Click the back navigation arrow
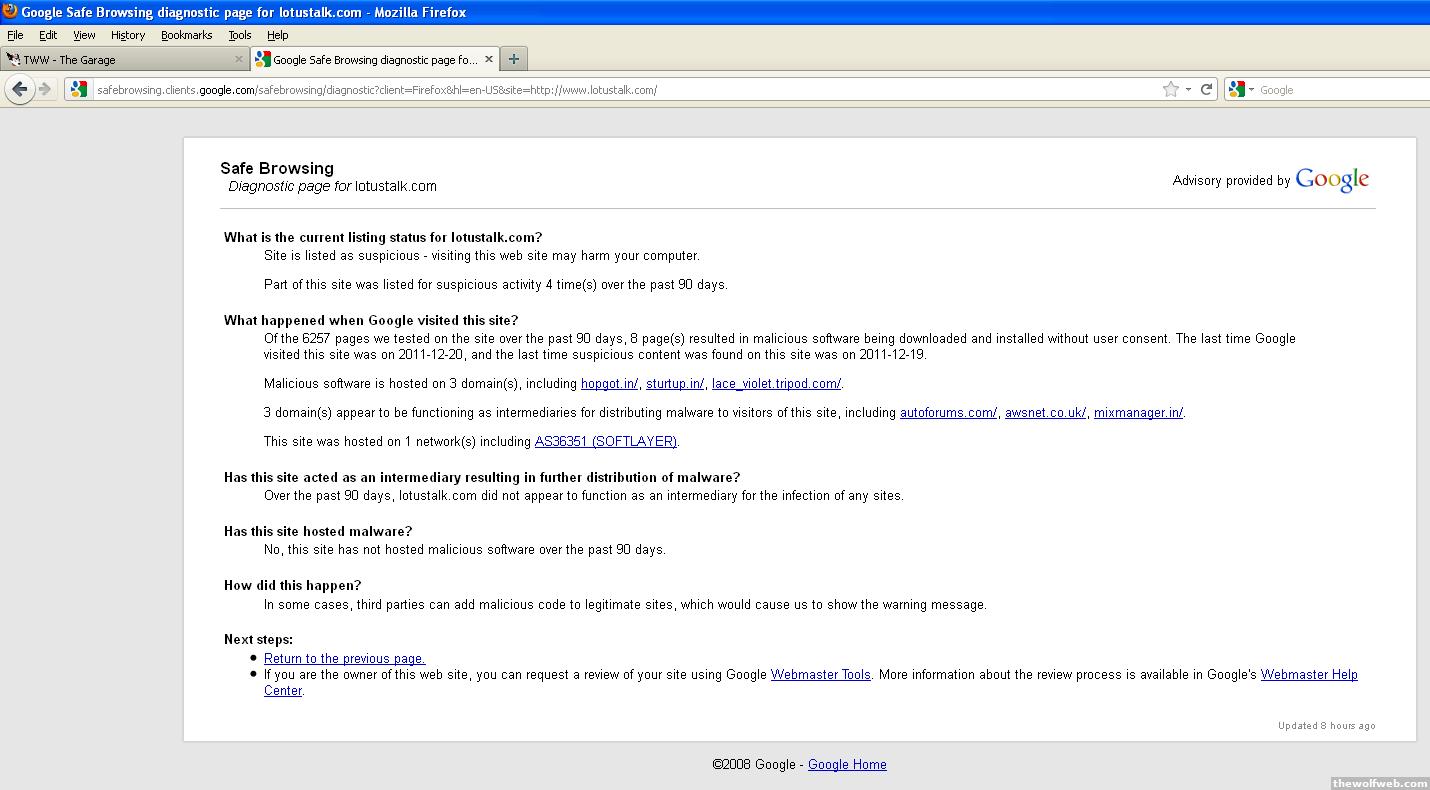This screenshot has width=1430, height=790. [19, 89]
